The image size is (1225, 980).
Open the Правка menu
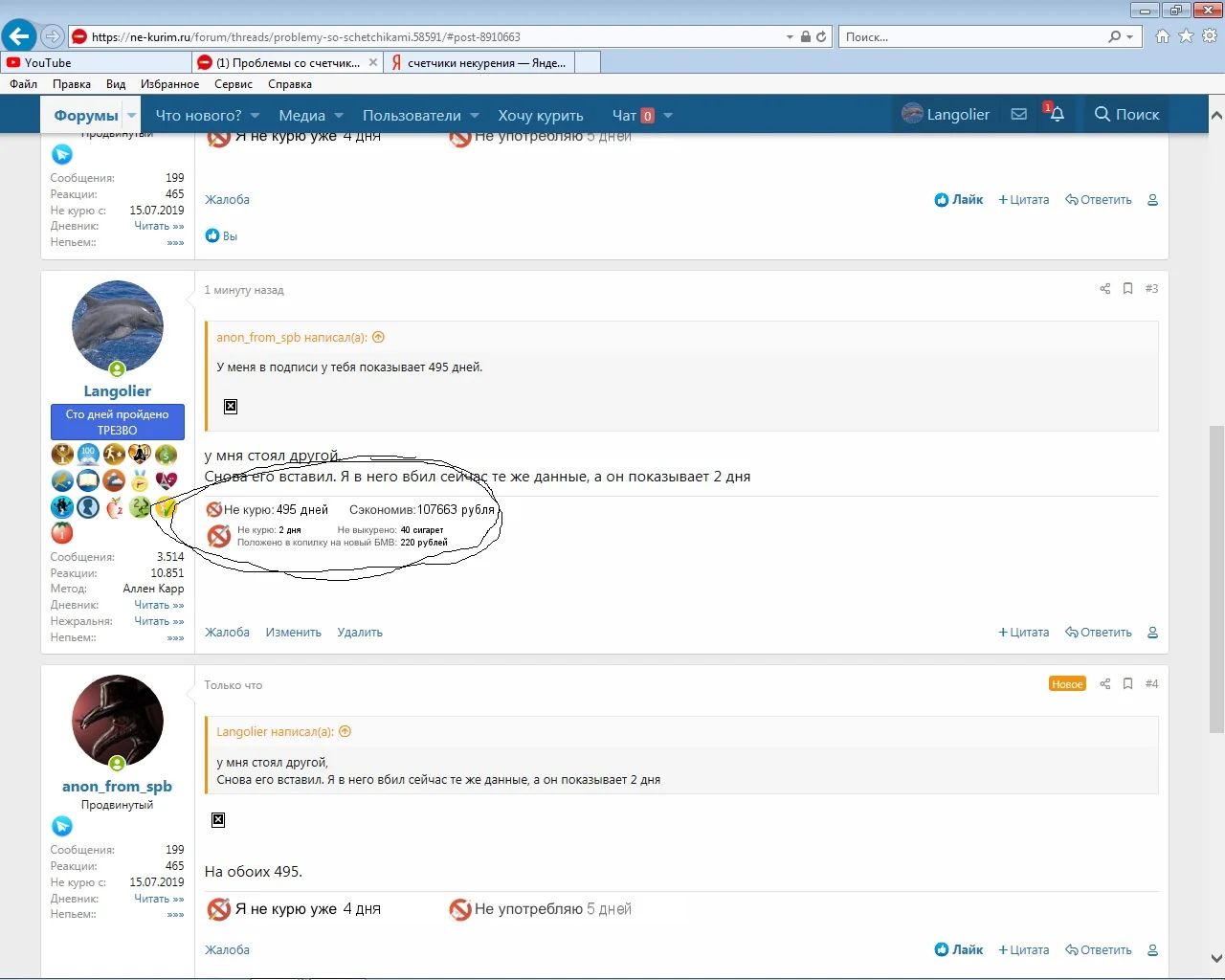(72, 84)
